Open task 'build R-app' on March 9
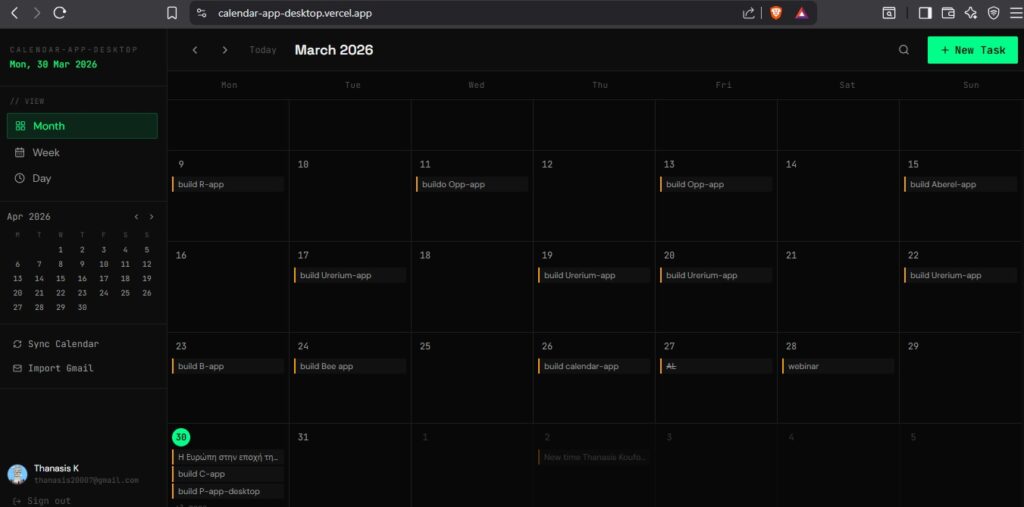The image size is (1024, 507). coord(228,184)
